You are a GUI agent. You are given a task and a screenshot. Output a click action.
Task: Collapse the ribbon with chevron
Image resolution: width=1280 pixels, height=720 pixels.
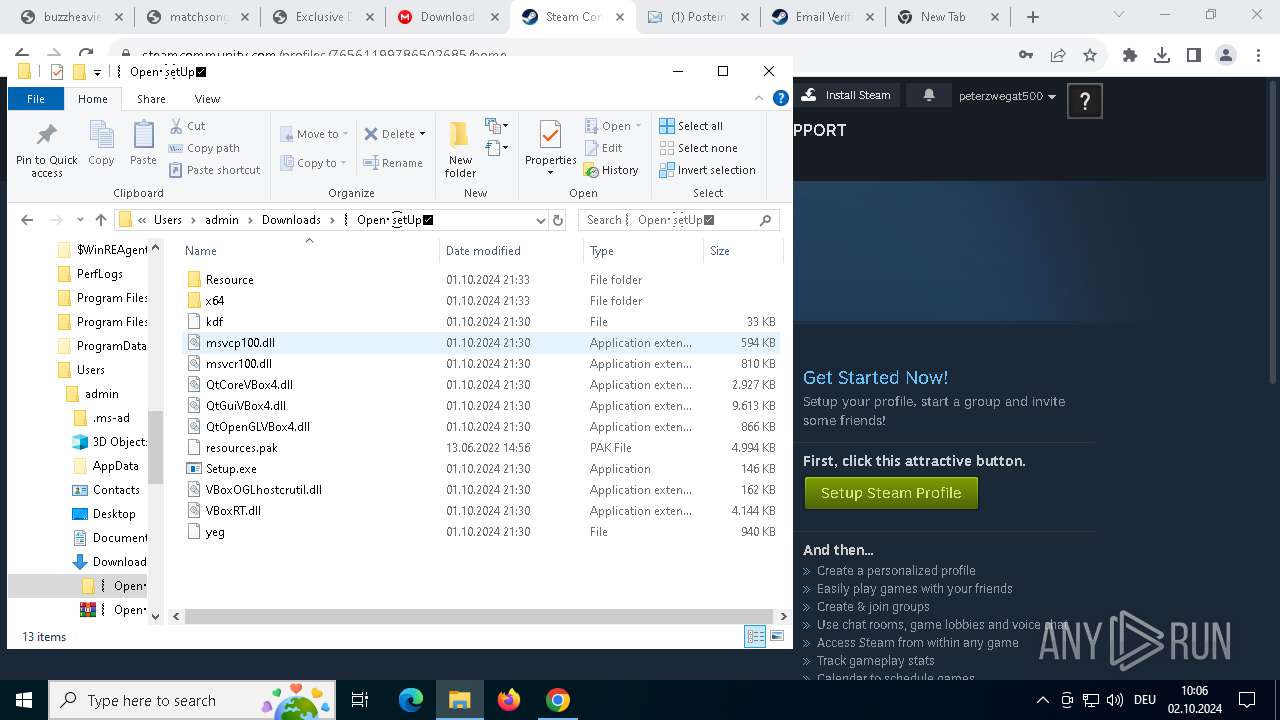pos(759,98)
